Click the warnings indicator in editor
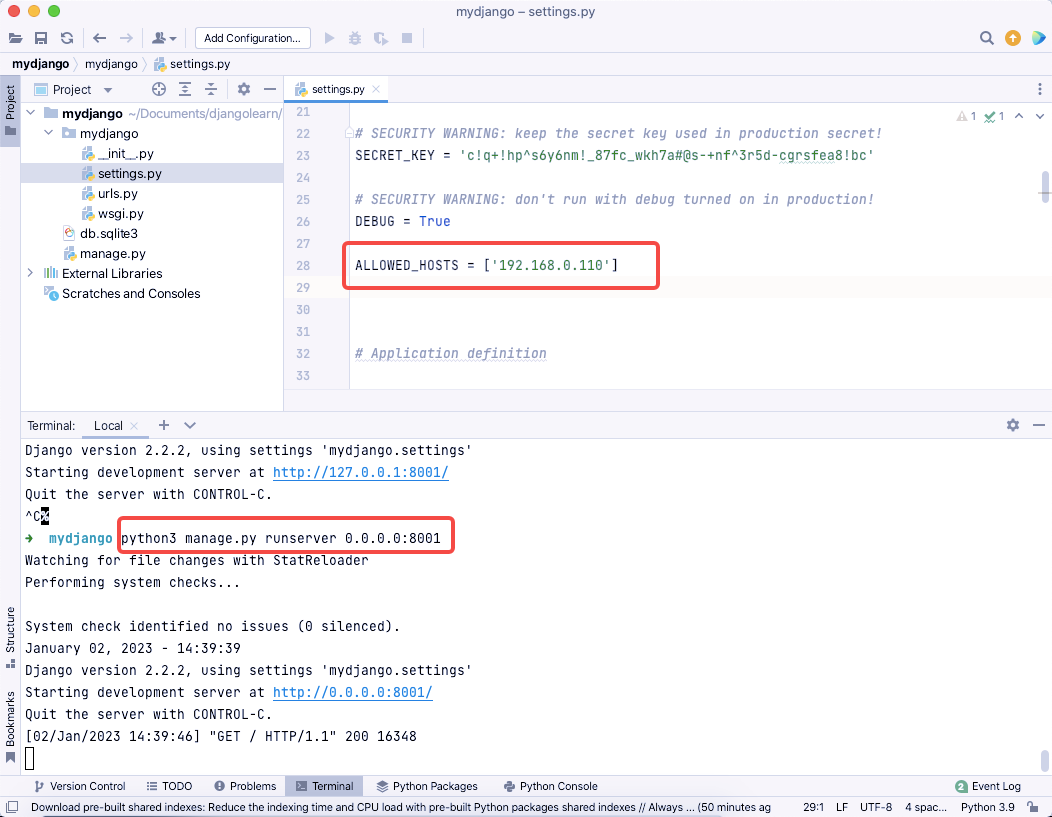Image resolution: width=1052 pixels, height=817 pixels. (x=966, y=116)
